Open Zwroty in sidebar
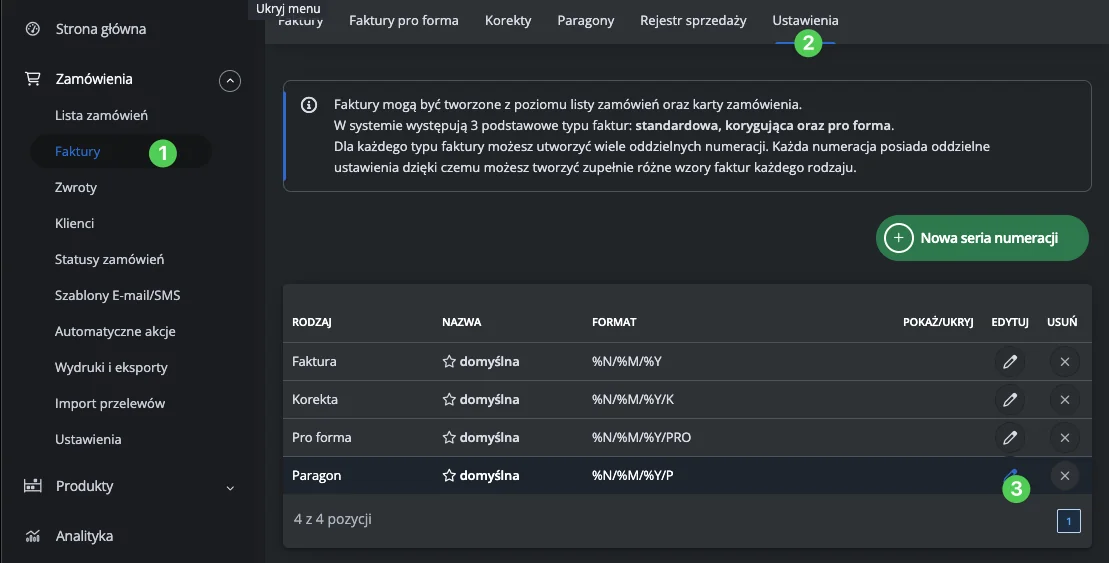 coord(76,187)
